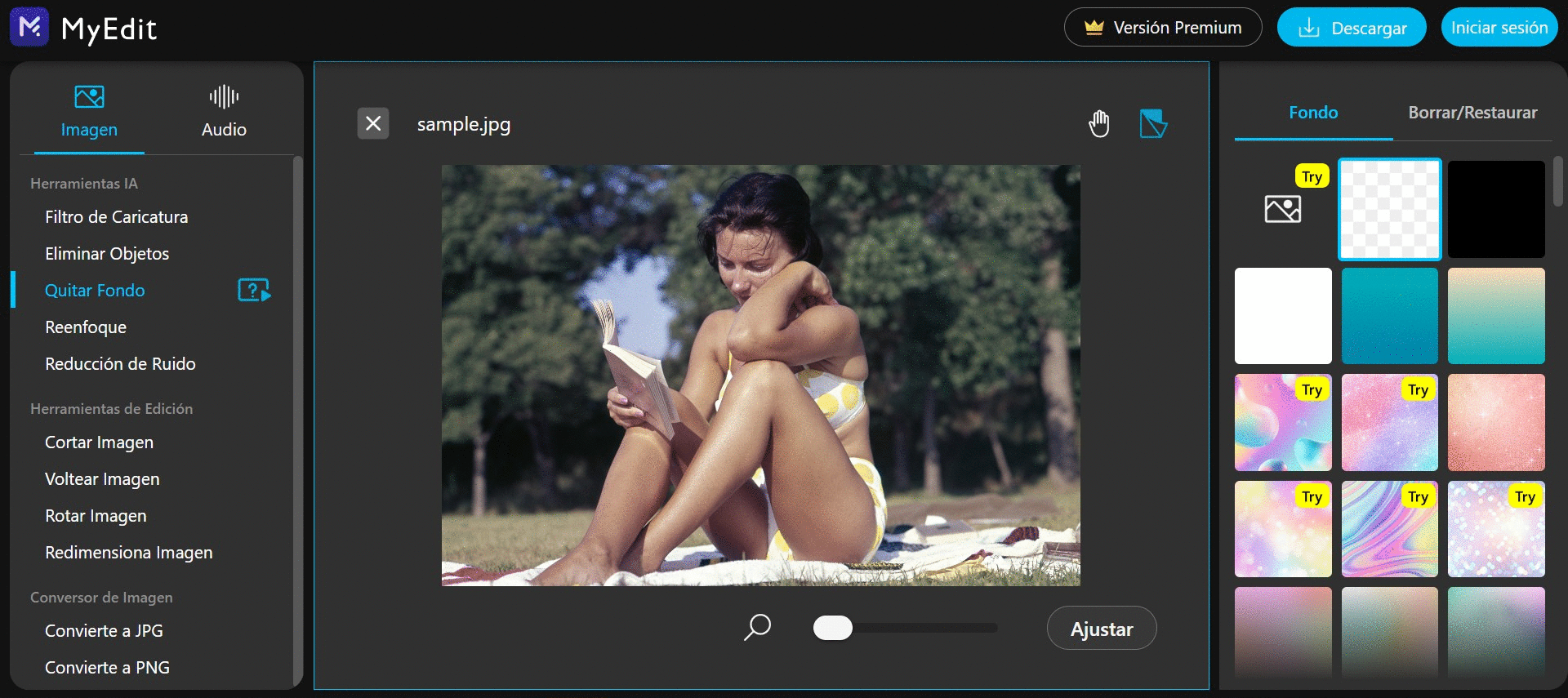The width and height of the screenshot is (1568, 698).
Task: Choose the solid teal-blue background swatch
Action: click(1389, 316)
